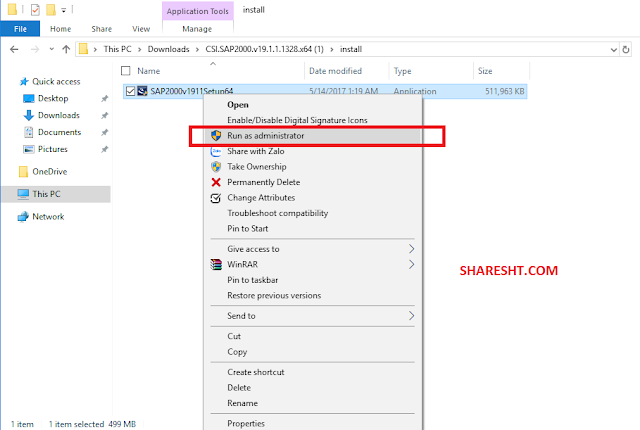Refresh the folder view

(x=626, y=49)
